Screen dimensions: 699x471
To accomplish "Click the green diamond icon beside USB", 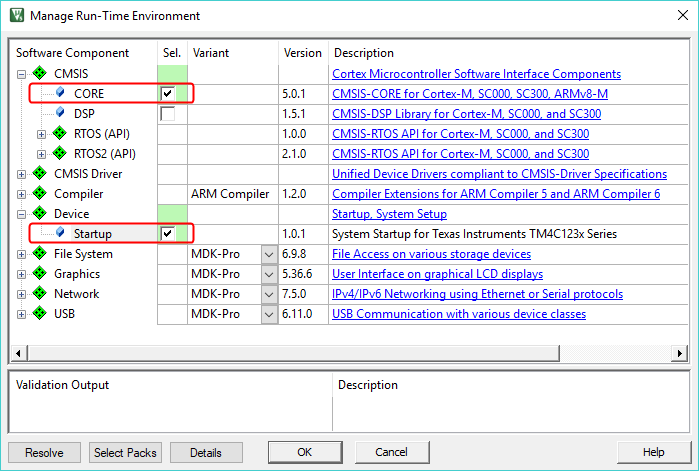I will coord(39,314).
